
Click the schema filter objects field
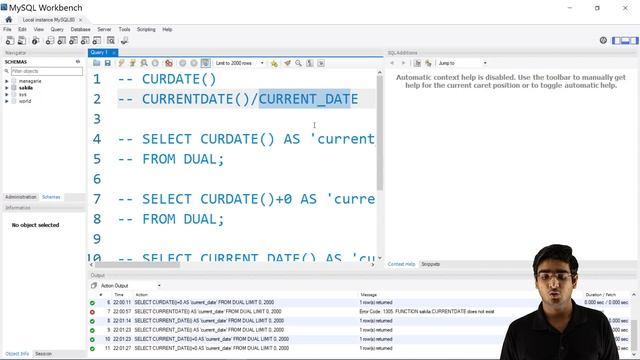click(46, 71)
